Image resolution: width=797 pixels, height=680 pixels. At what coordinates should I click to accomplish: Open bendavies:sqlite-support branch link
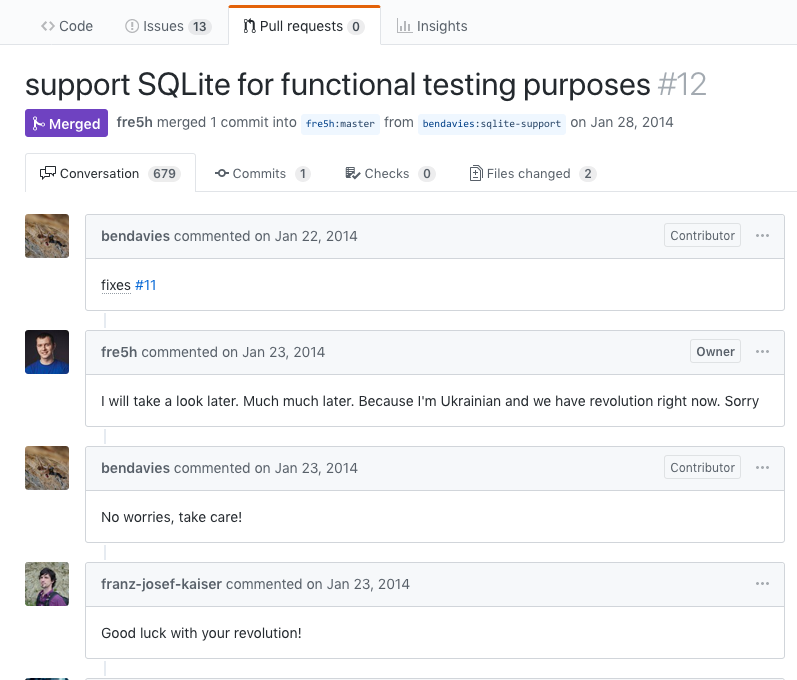[491, 124]
